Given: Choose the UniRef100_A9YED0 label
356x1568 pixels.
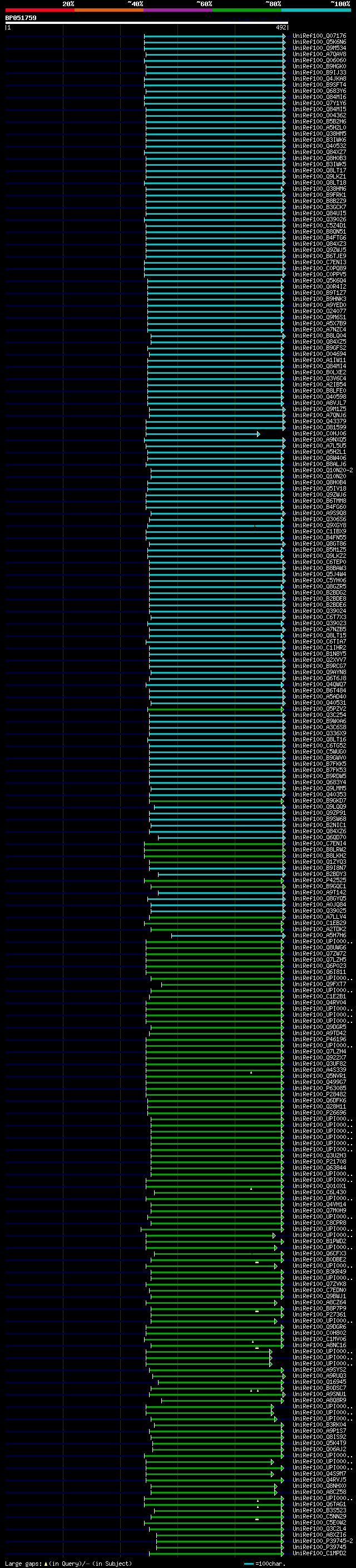Looking at the screenshot, I should 319,305.
